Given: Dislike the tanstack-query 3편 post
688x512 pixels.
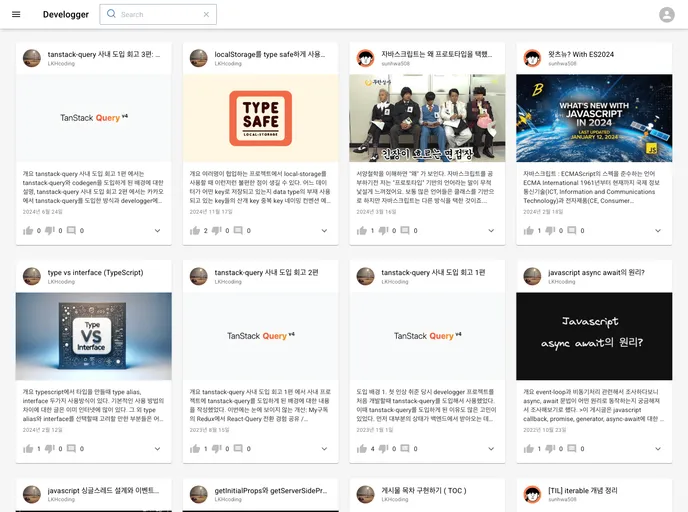Looking at the screenshot, I should pyautogui.click(x=50, y=230).
